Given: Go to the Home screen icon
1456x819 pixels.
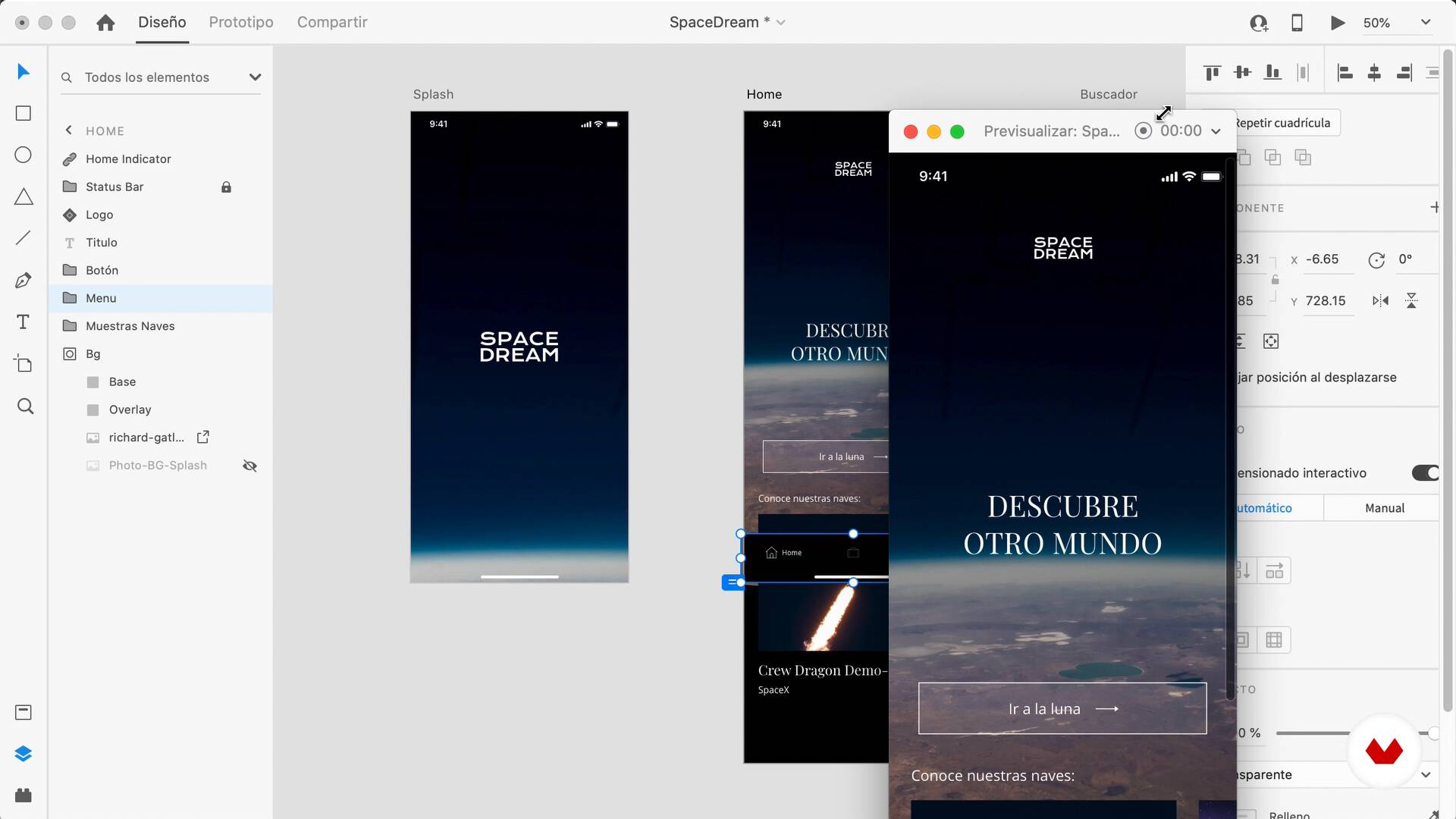Looking at the screenshot, I should point(105,23).
